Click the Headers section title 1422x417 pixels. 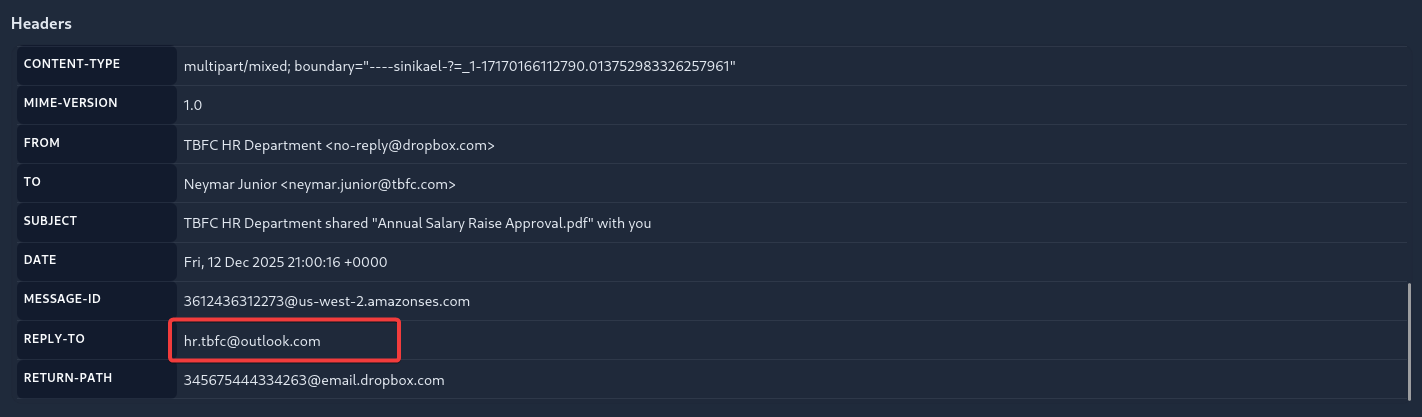pyautogui.click(x=41, y=23)
